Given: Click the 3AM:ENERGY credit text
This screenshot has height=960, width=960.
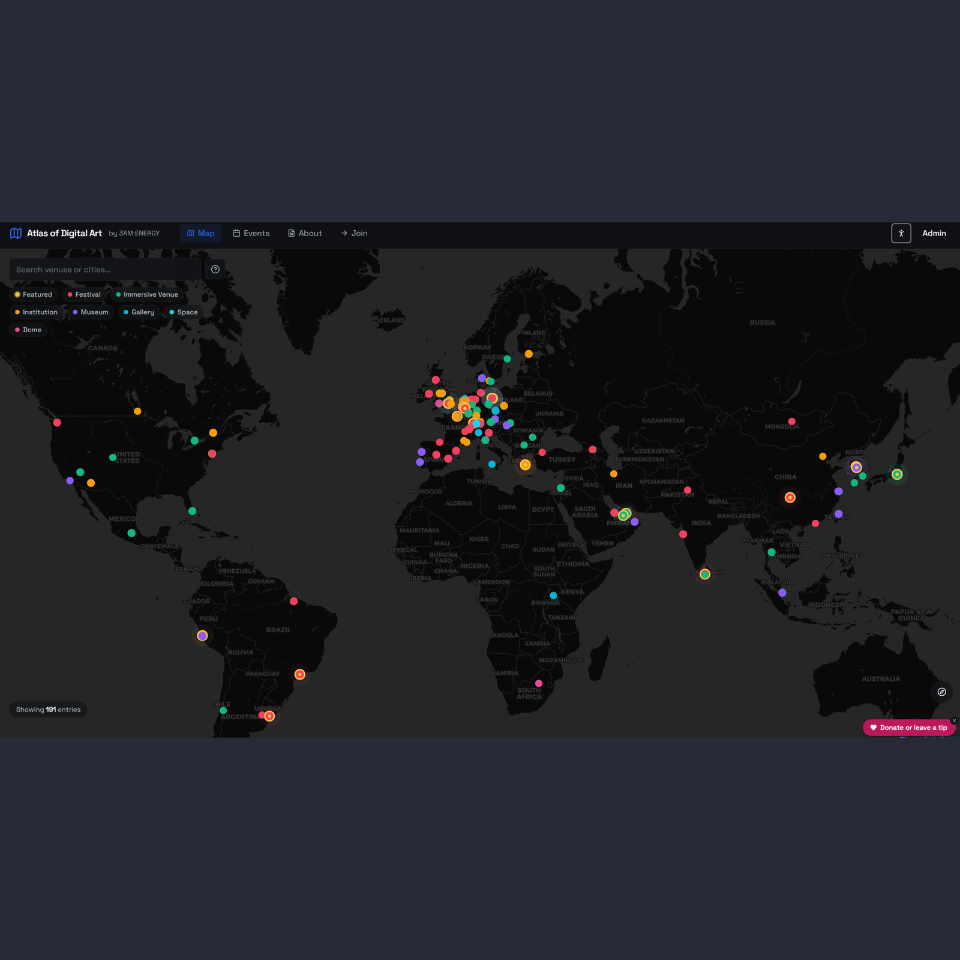Looking at the screenshot, I should tap(139, 233).
